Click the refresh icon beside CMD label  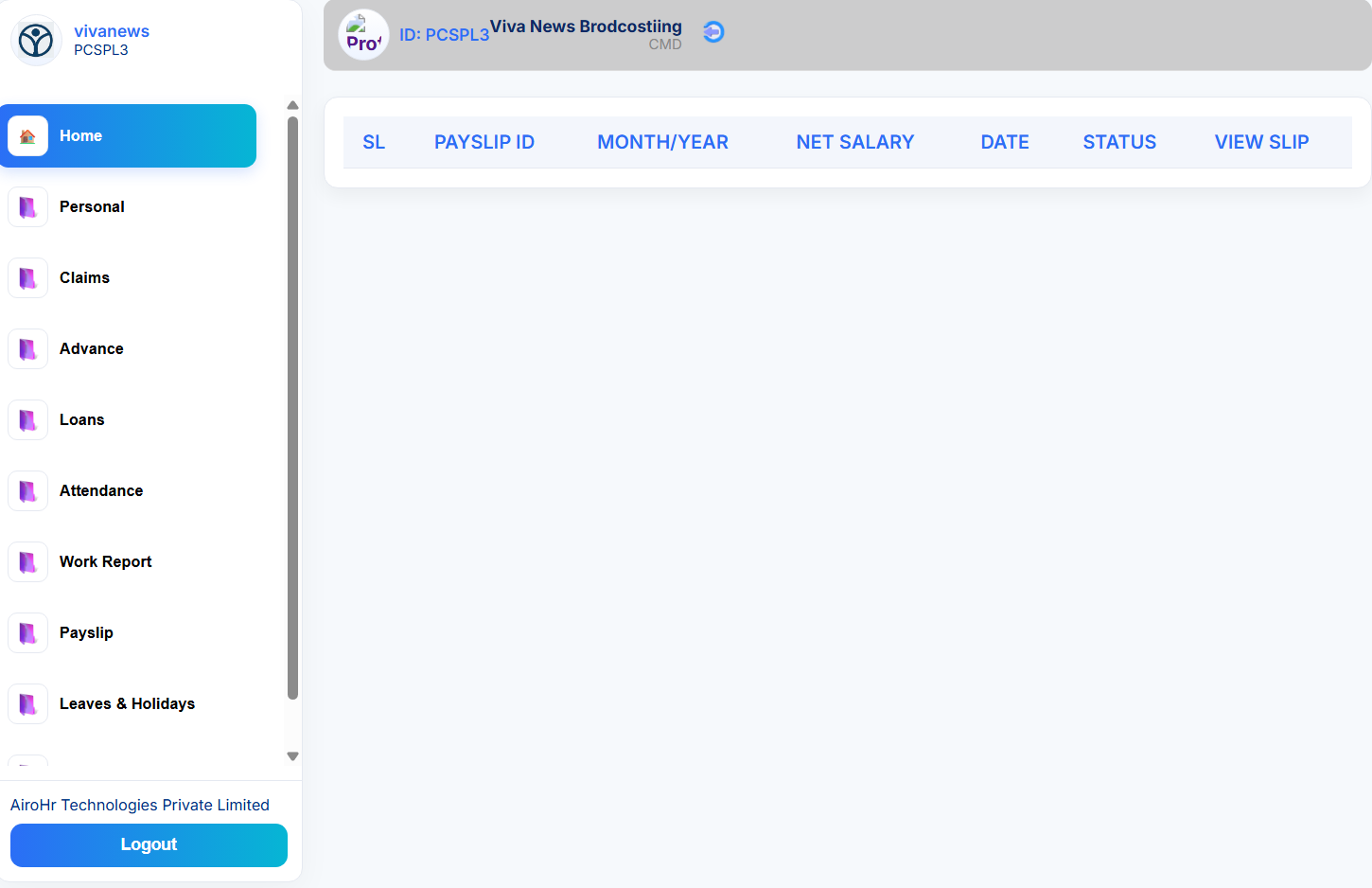tap(712, 31)
